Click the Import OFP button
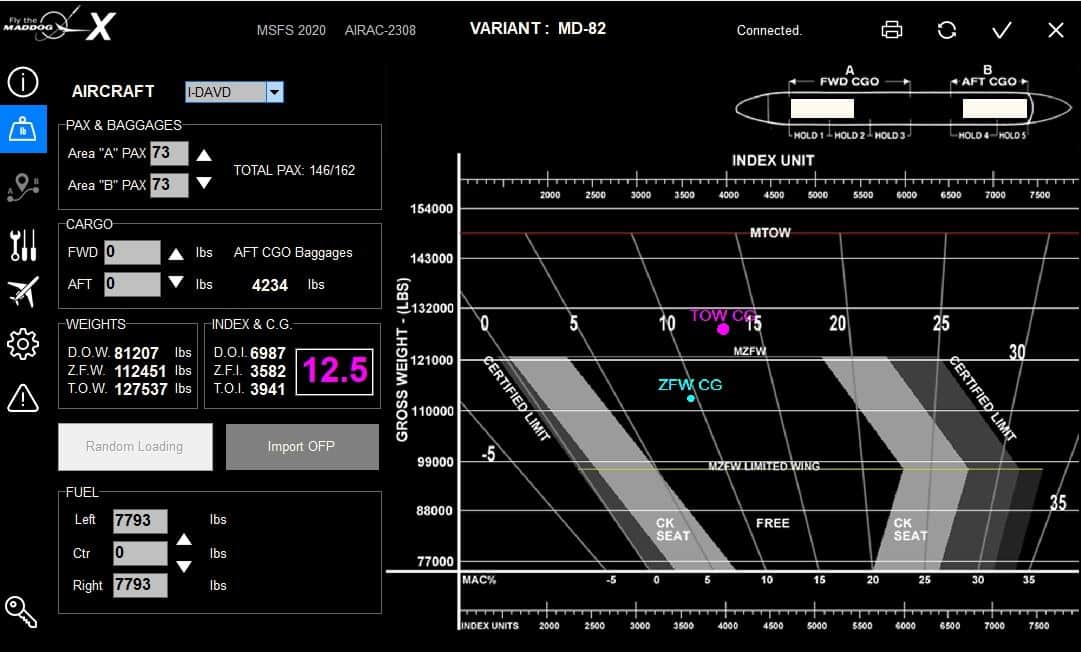1081x652 pixels. coord(302,447)
